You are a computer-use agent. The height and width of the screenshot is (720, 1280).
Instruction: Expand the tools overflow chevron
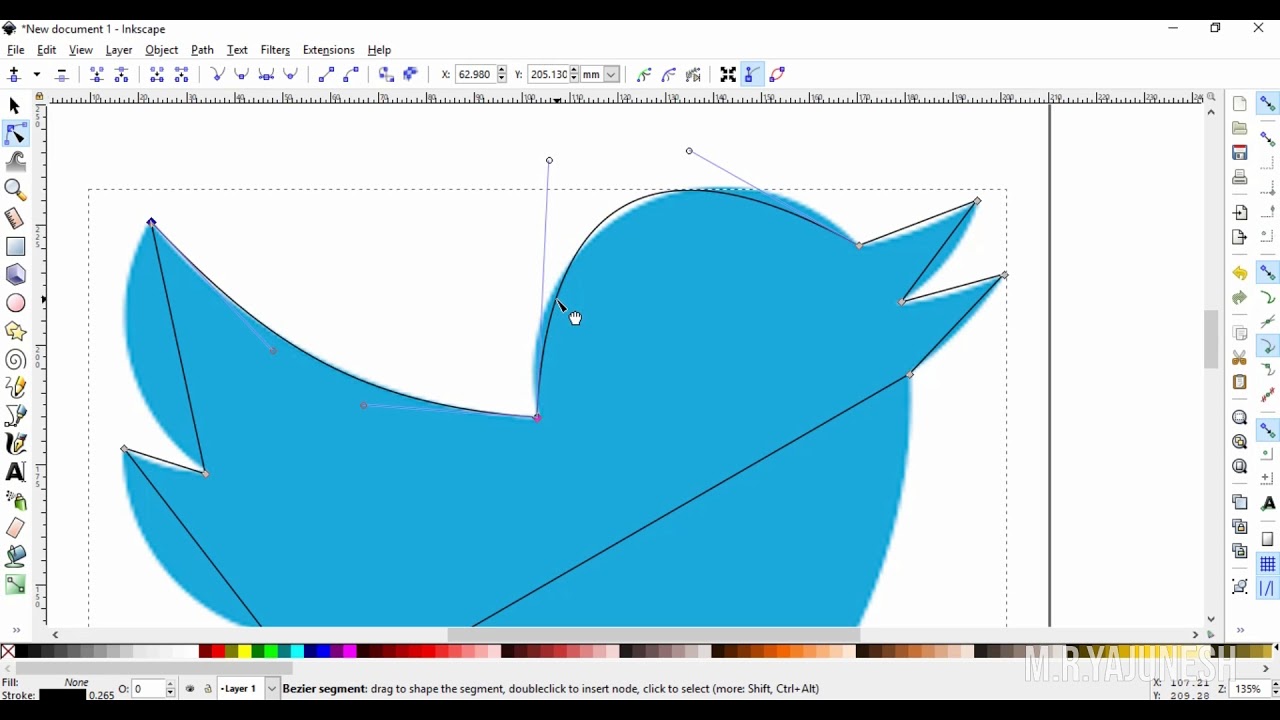(x=15, y=631)
